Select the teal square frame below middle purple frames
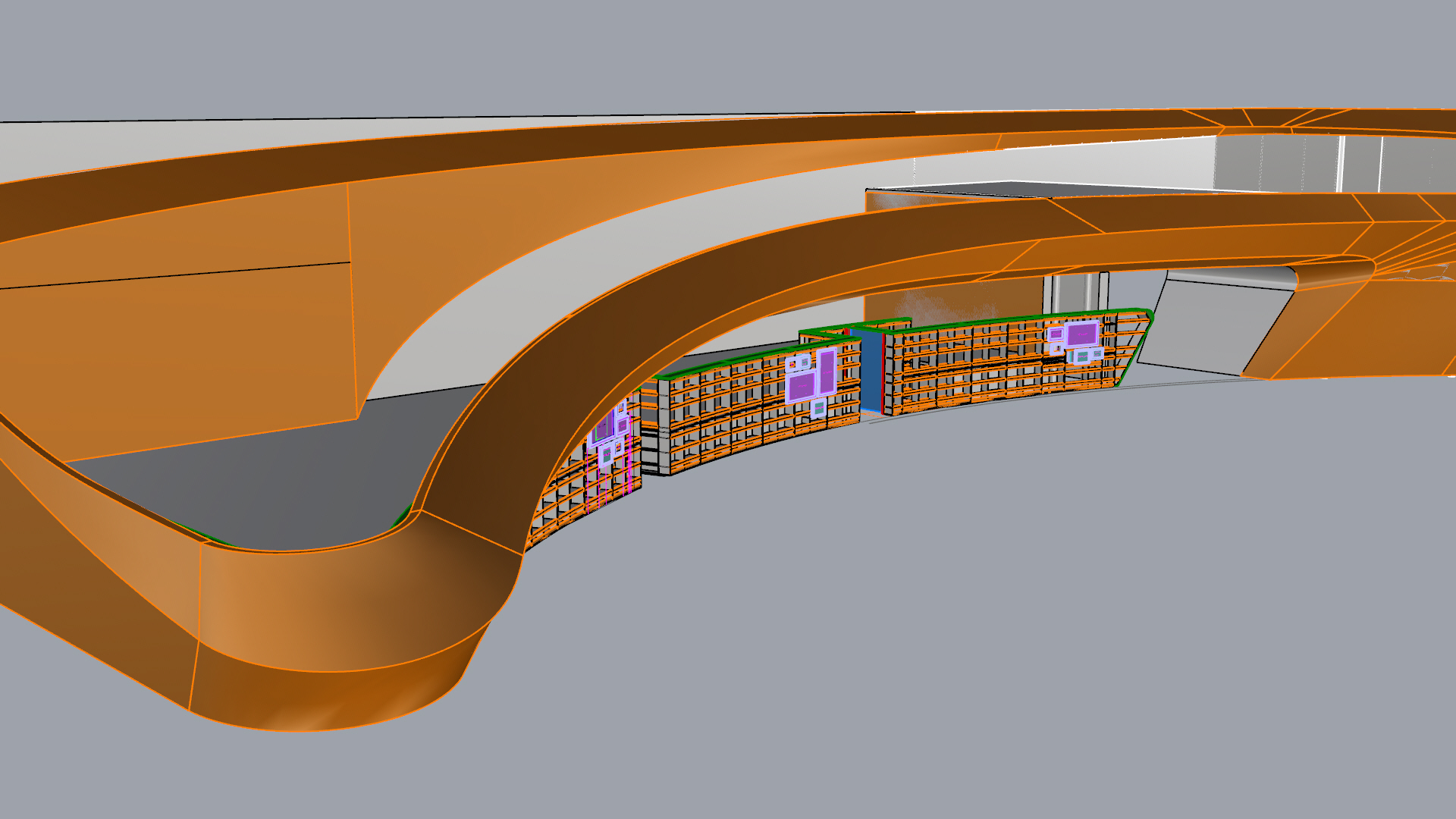The width and height of the screenshot is (1456, 819). [x=818, y=408]
